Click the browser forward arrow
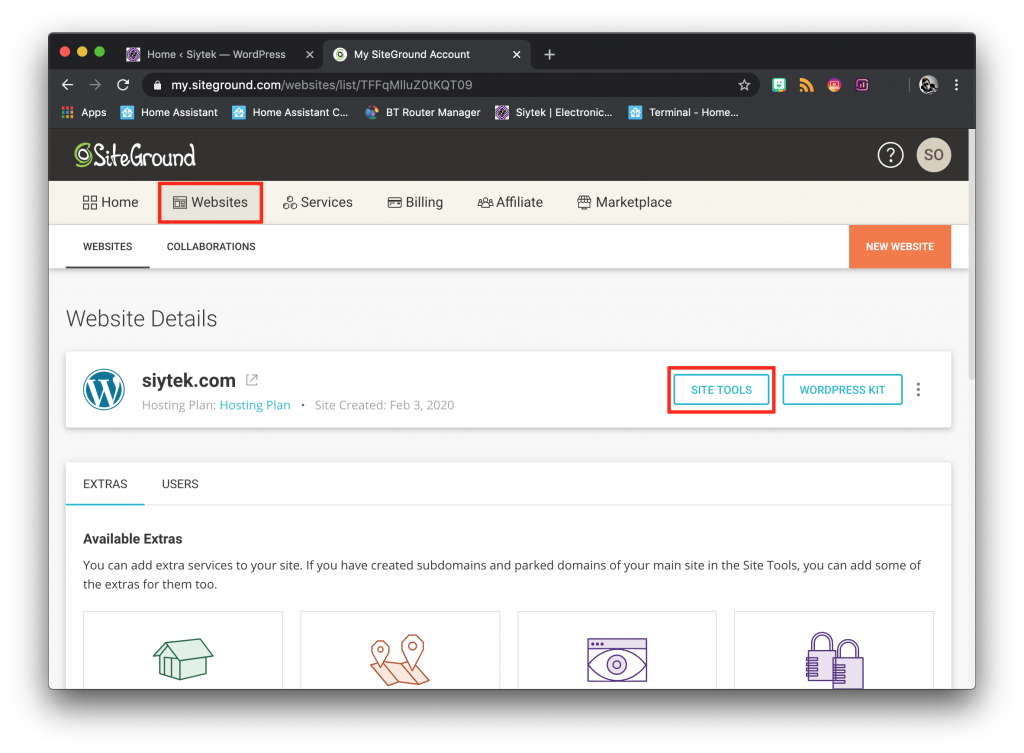 (95, 85)
